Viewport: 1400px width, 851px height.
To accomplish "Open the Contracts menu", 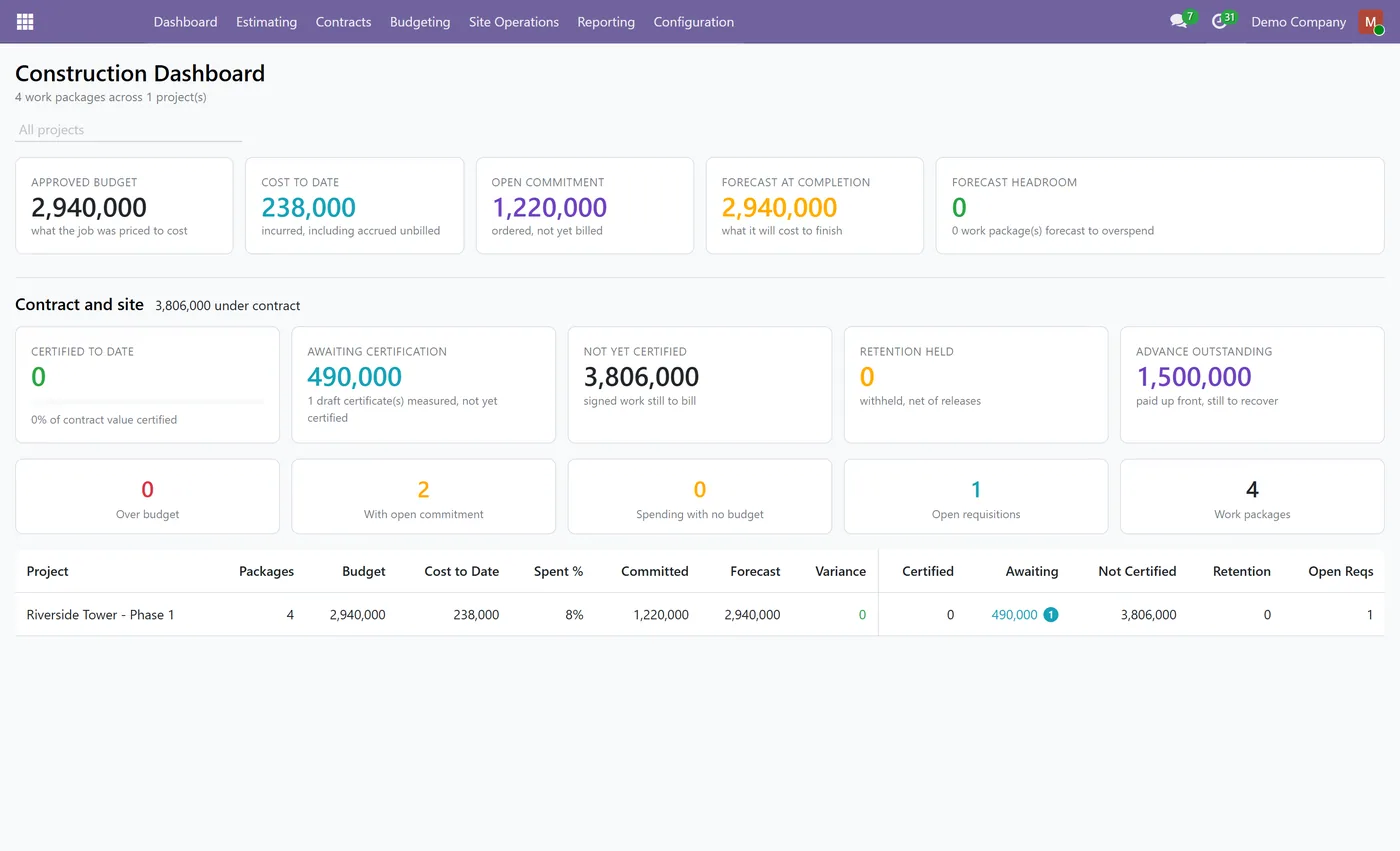I will point(343,21).
